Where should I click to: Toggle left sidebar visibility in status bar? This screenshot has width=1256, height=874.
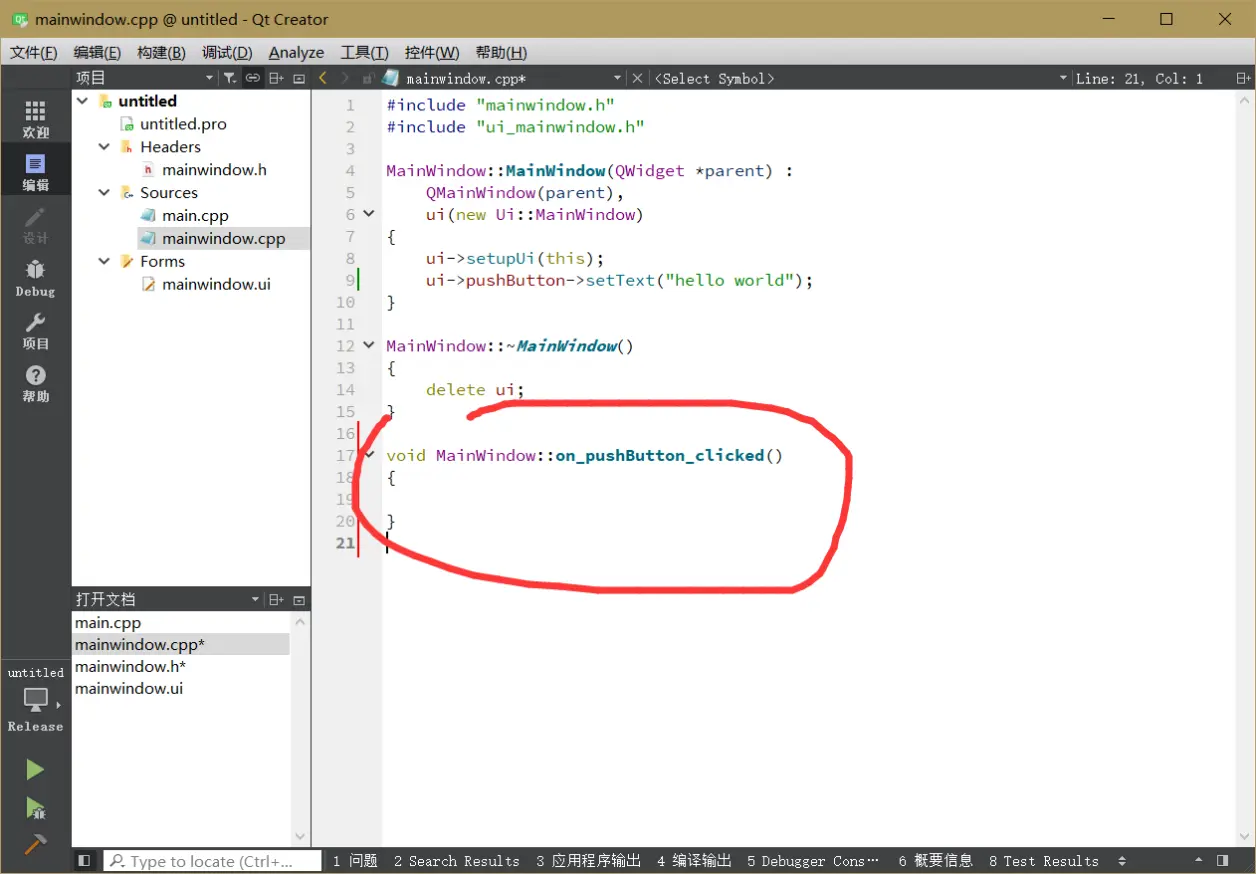tap(84, 860)
